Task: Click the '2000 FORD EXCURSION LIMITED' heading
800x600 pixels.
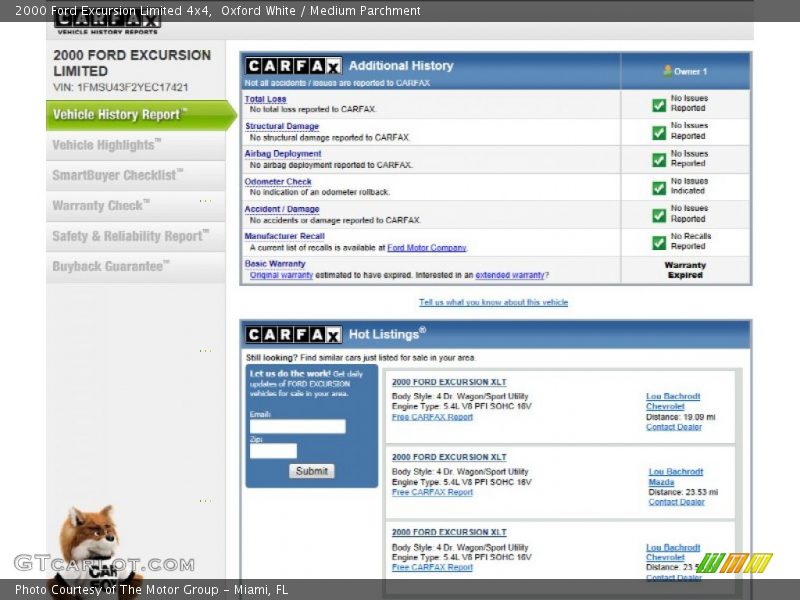Action: click(x=132, y=63)
